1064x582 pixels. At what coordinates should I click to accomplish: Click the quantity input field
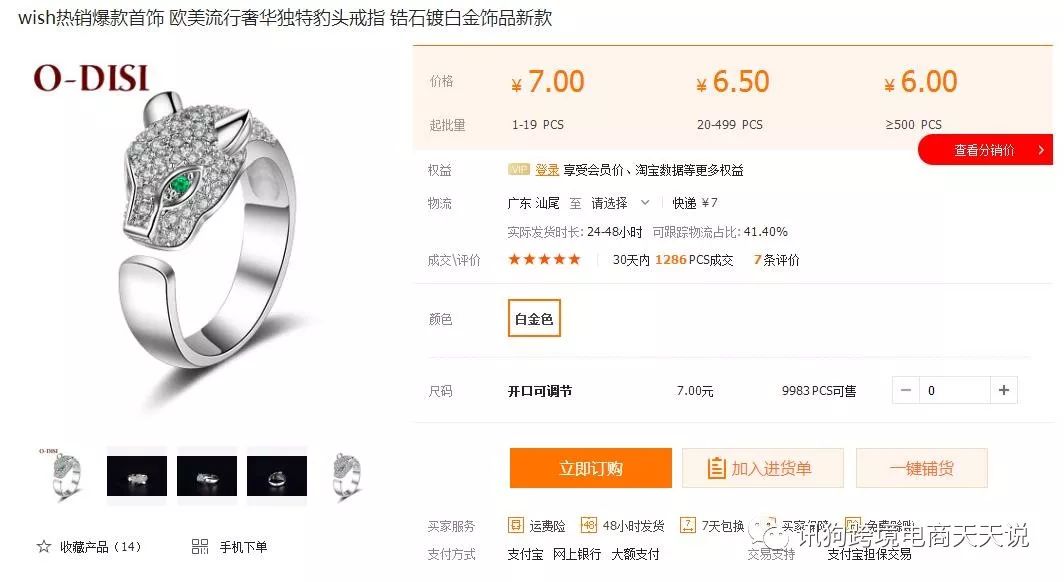pyautogui.click(x=955, y=390)
